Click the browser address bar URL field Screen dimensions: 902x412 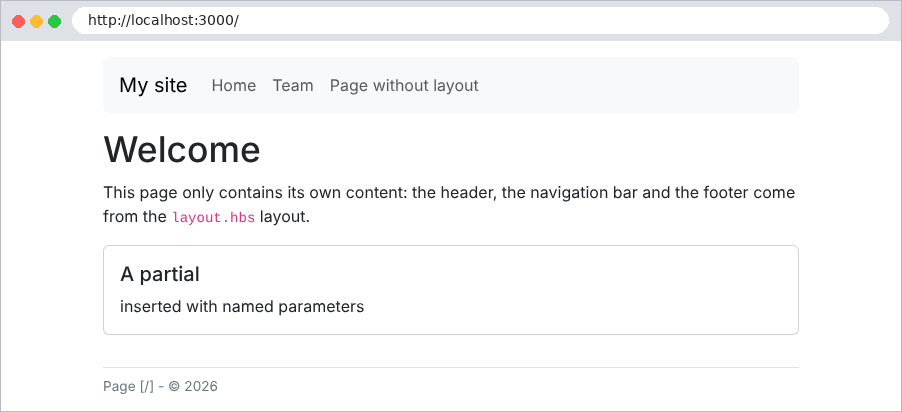480,21
